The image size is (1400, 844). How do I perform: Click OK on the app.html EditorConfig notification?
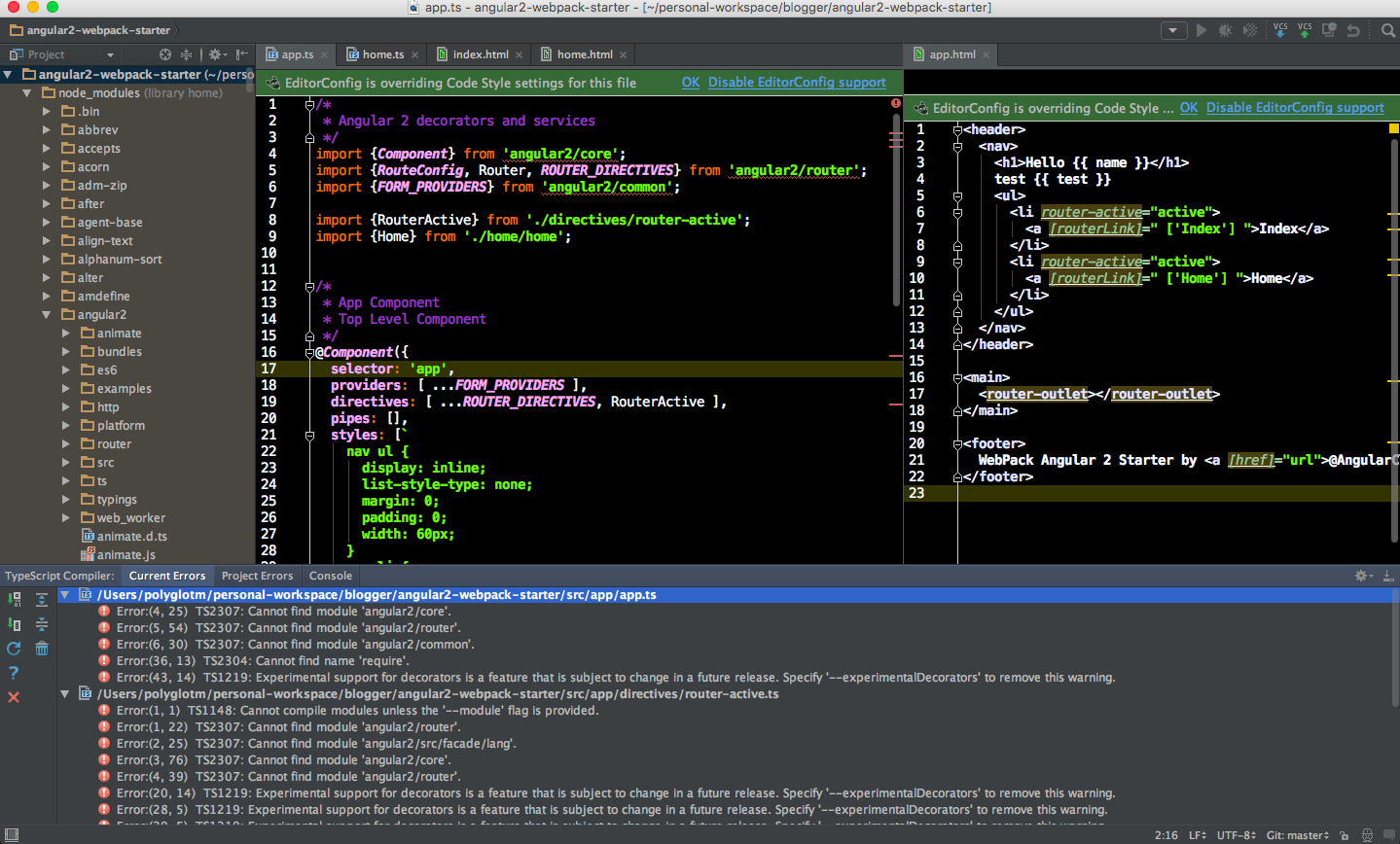[x=1189, y=108]
